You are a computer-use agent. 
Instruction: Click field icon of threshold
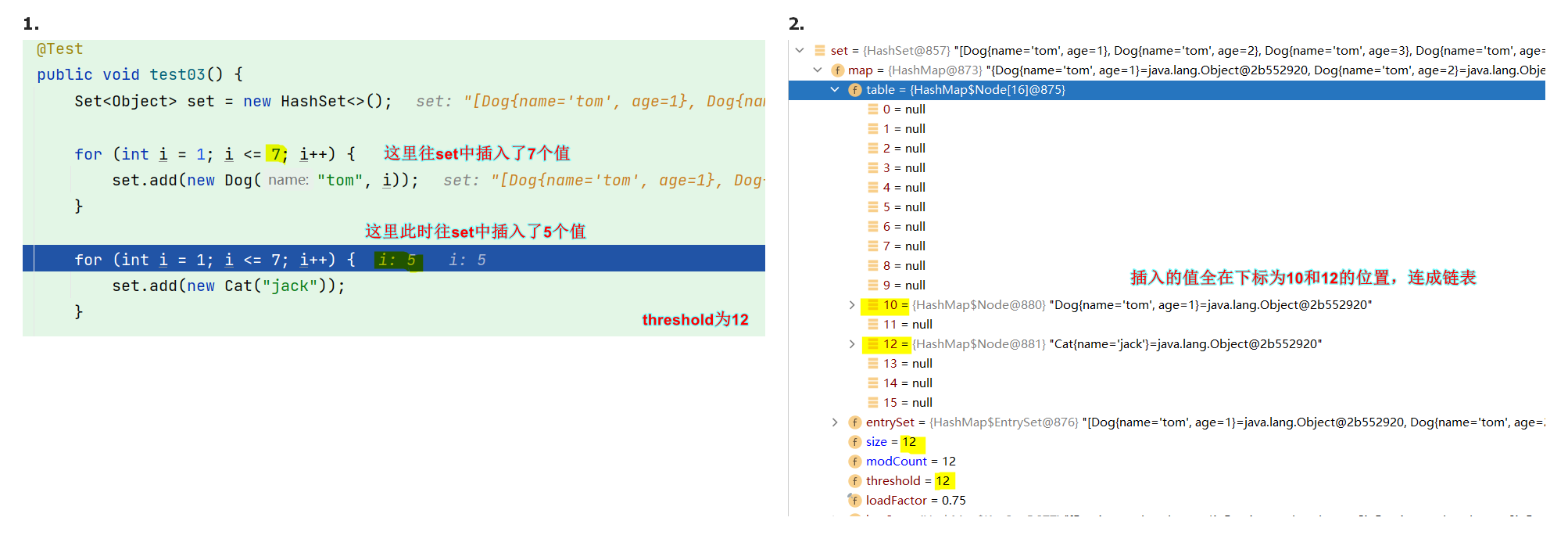[x=855, y=480]
